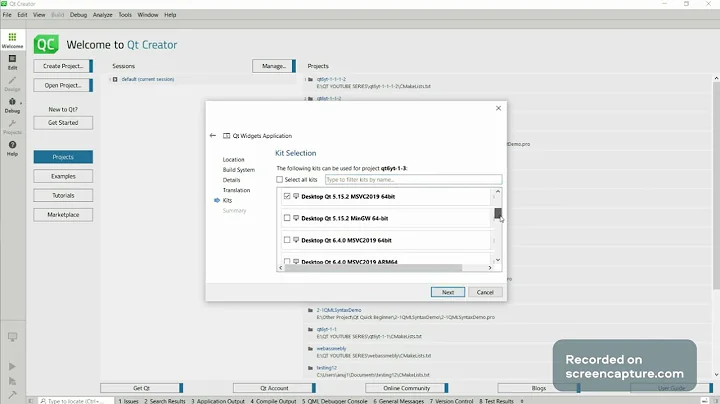The height and width of the screenshot is (404, 720).
Task: Close the Qt Widgets Application dialog
Action: click(498, 108)
